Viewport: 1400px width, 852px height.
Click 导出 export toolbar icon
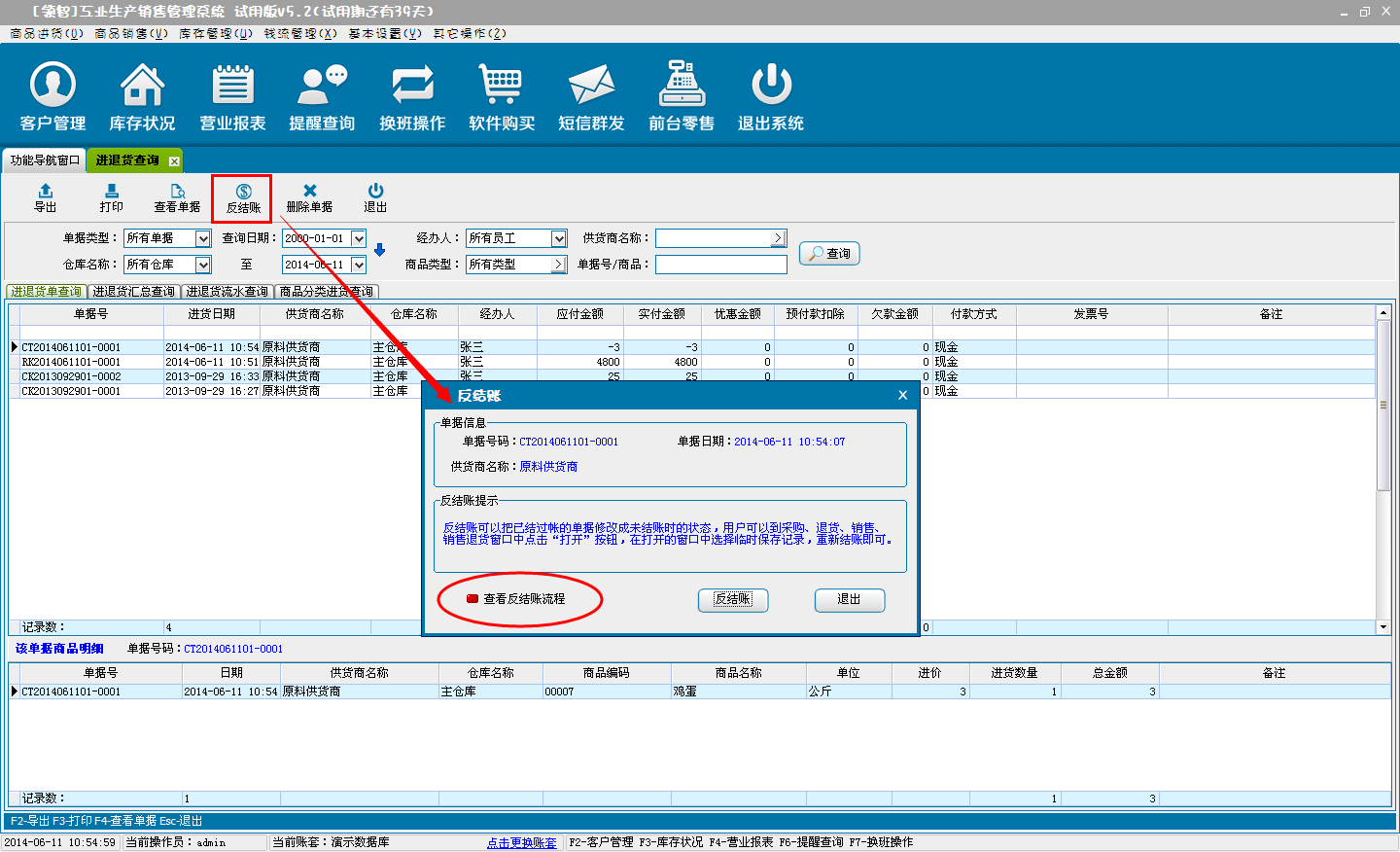click(x=46, y=197)
